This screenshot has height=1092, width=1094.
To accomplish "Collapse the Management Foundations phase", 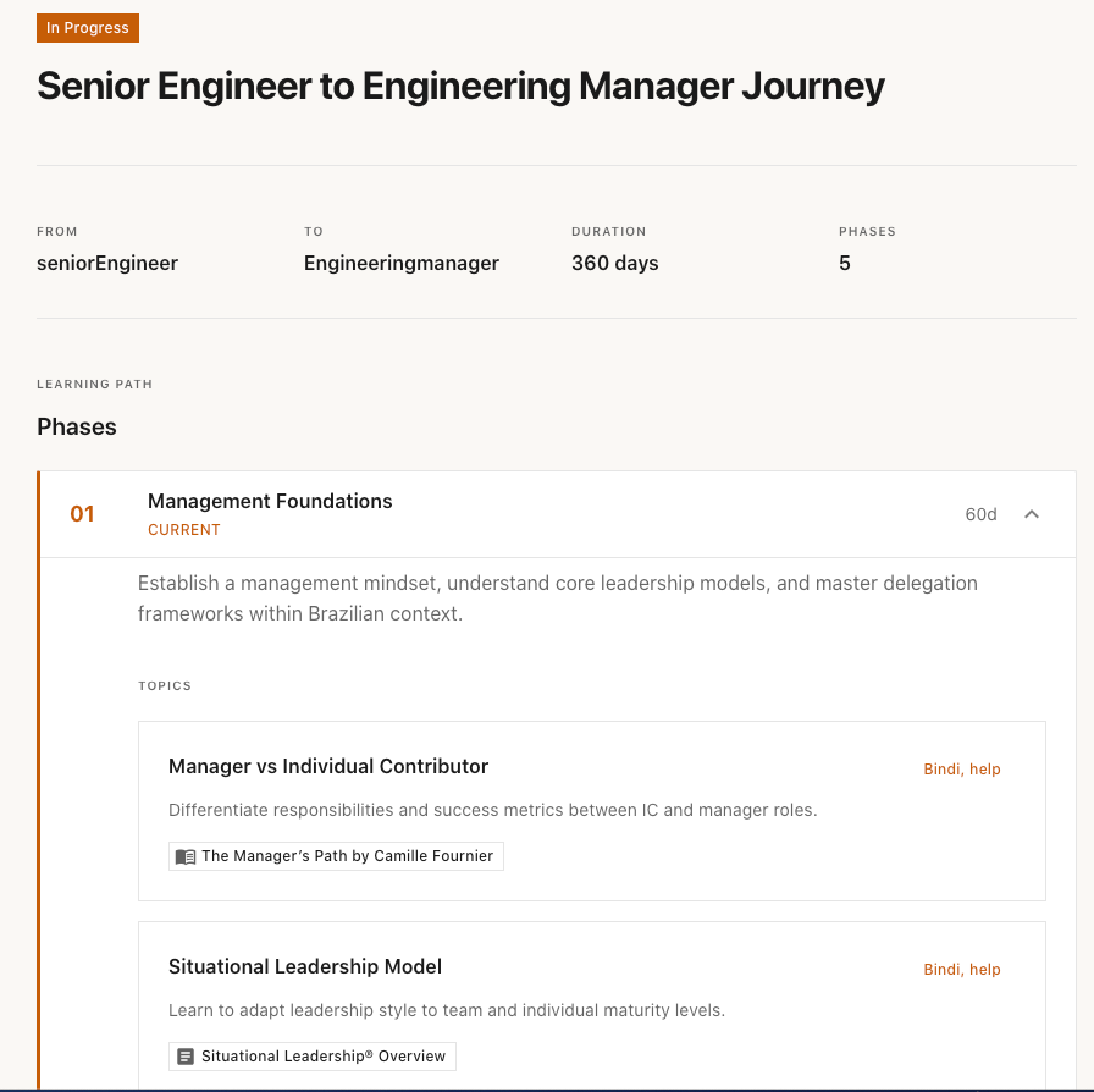I will pyautogui.click(x=1033, y=515).
